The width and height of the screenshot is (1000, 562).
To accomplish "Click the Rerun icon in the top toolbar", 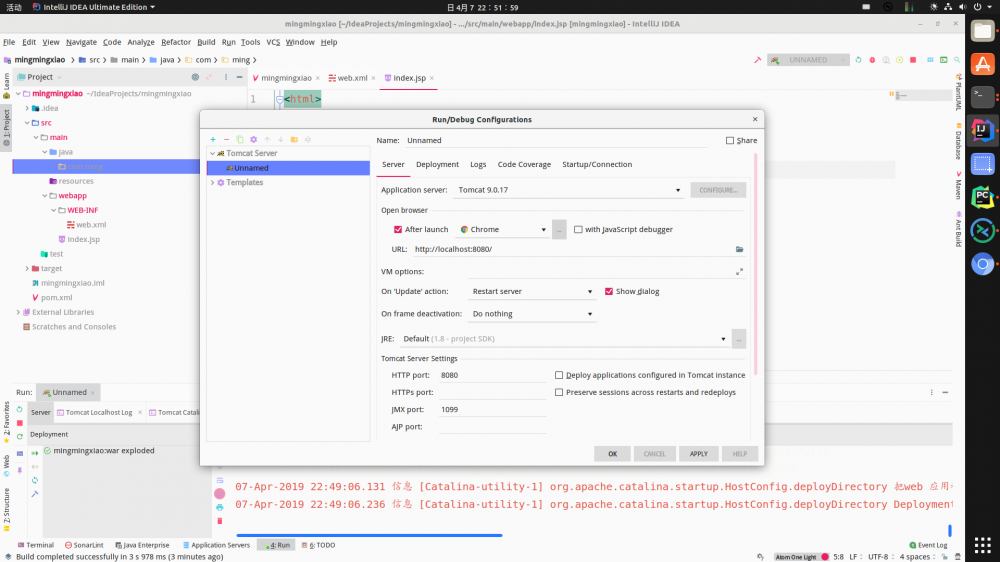I will tap(858, 60).
